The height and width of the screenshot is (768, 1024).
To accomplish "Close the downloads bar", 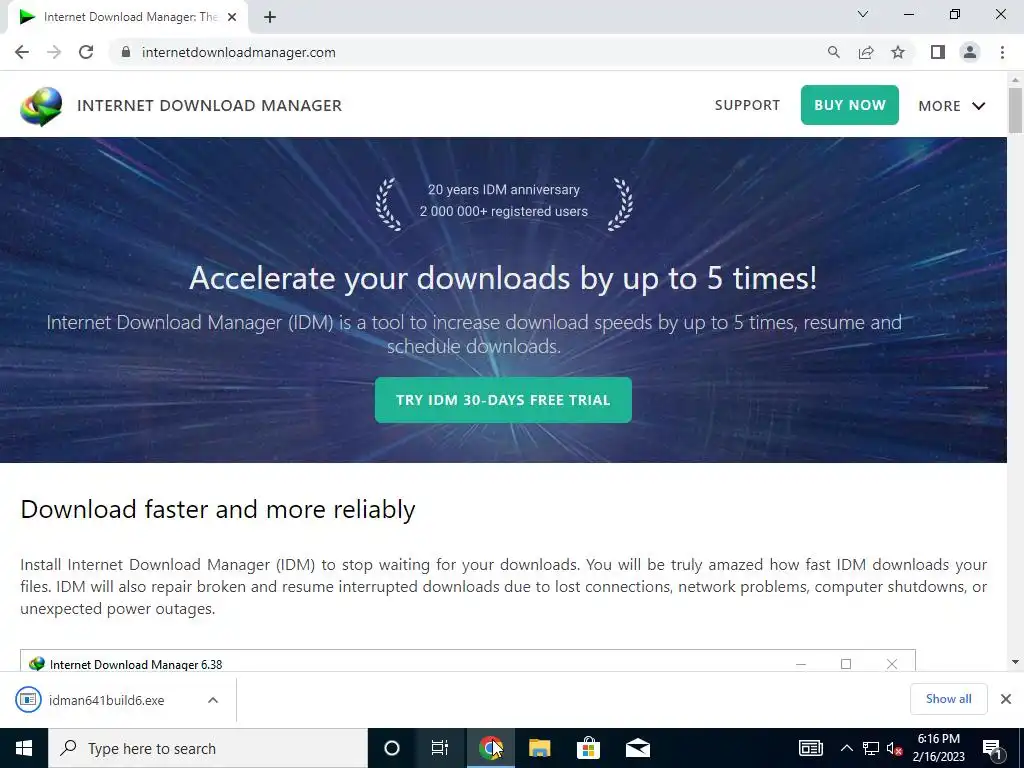I will (1006, 699).
